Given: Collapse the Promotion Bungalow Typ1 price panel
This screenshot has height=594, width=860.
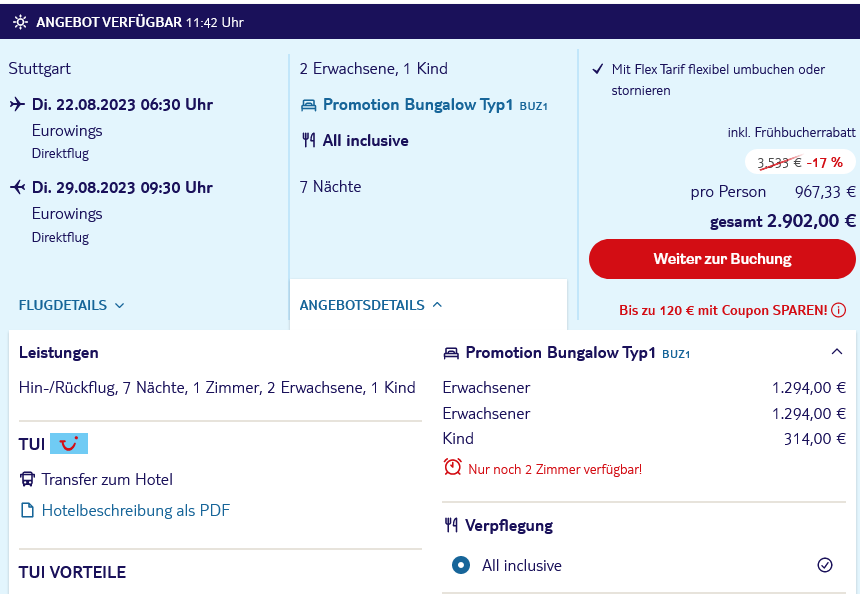Looking at the screenshot, I should click(836, 352).
